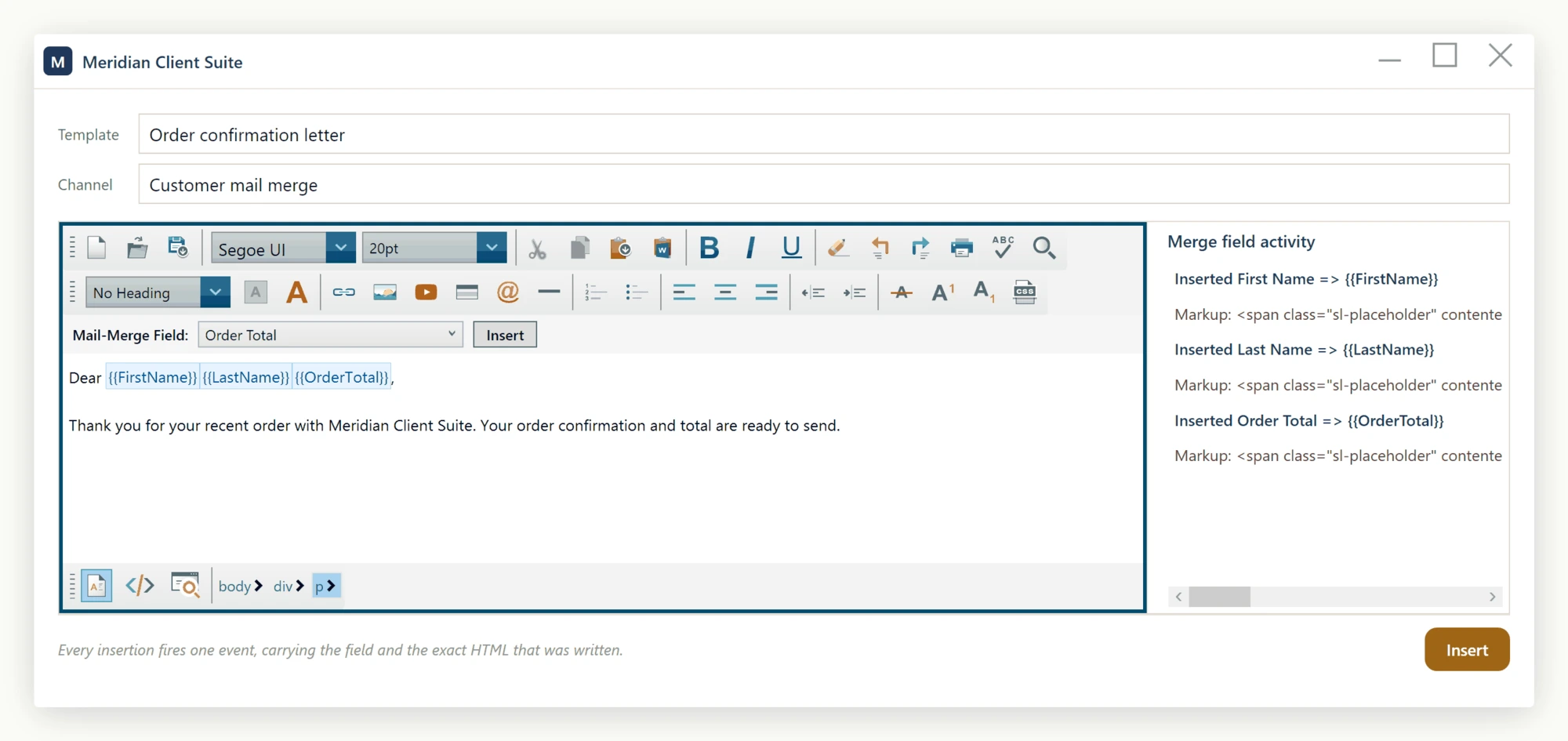The image size is (1568, 741).
Task: Switch to preview mode
Action: pos(185,585)
